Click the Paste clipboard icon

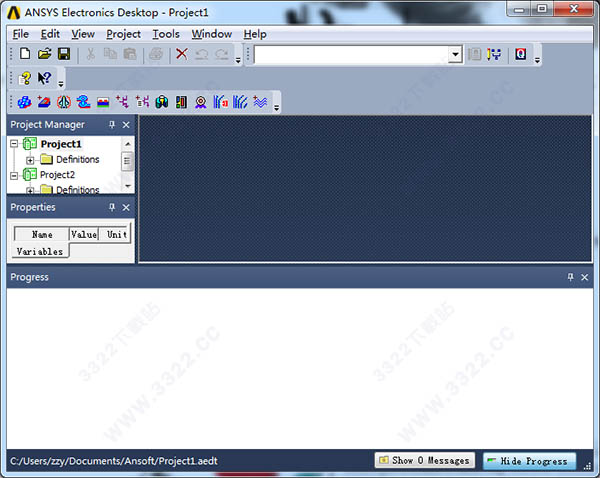(130, 54)
